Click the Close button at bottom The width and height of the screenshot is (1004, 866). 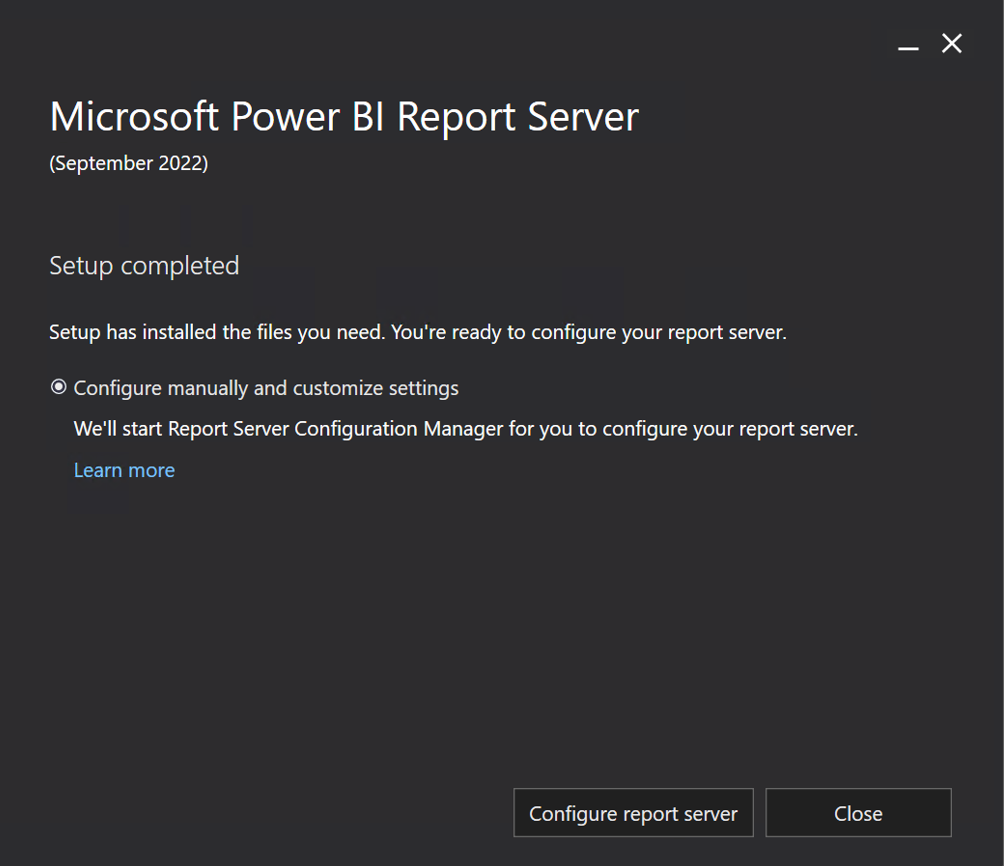click(858, 813)
